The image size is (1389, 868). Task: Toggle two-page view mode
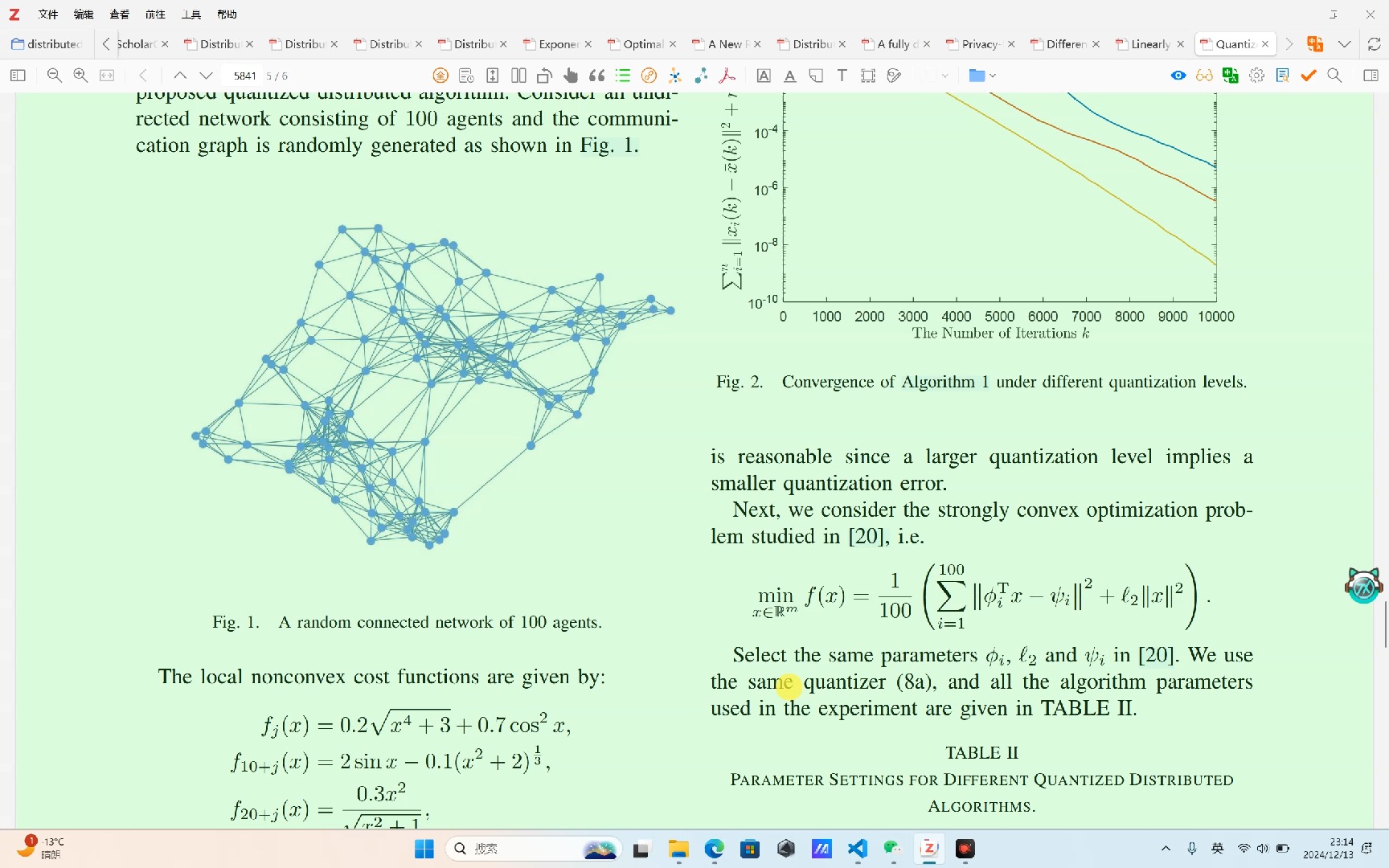[518, 75]
